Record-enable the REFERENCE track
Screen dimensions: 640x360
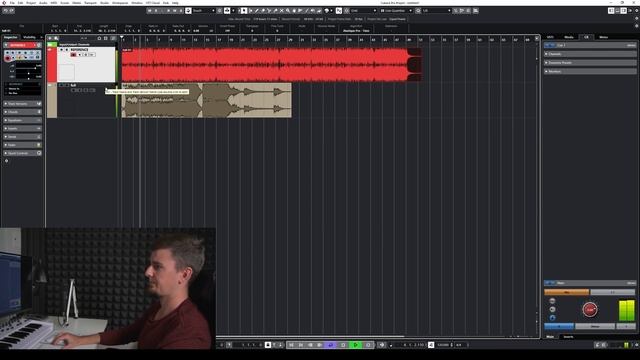click(73, 55)
